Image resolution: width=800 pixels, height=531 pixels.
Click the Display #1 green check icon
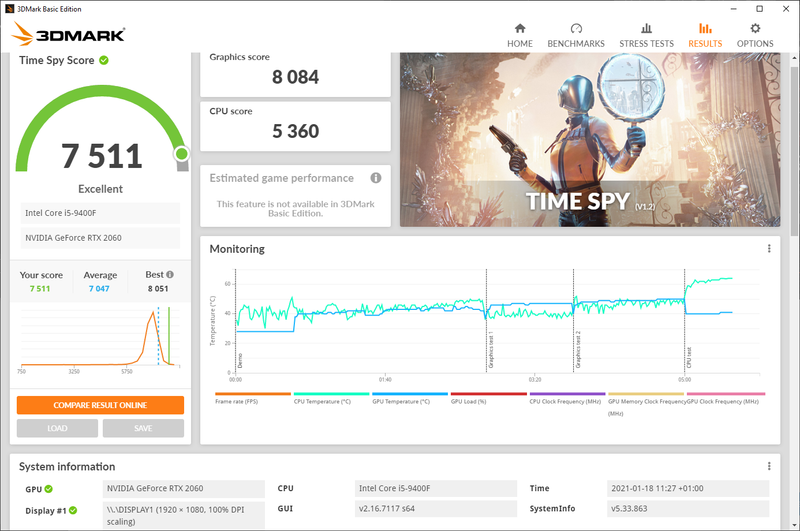[73, 510]
